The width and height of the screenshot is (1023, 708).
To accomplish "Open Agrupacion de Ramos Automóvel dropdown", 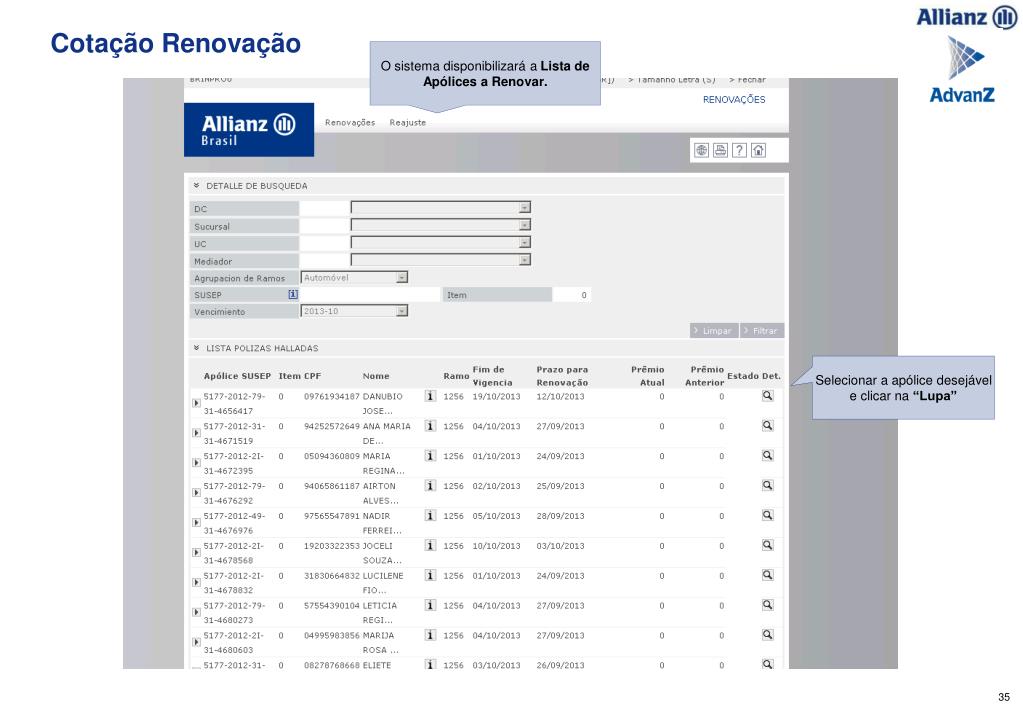I will [354, 277].
